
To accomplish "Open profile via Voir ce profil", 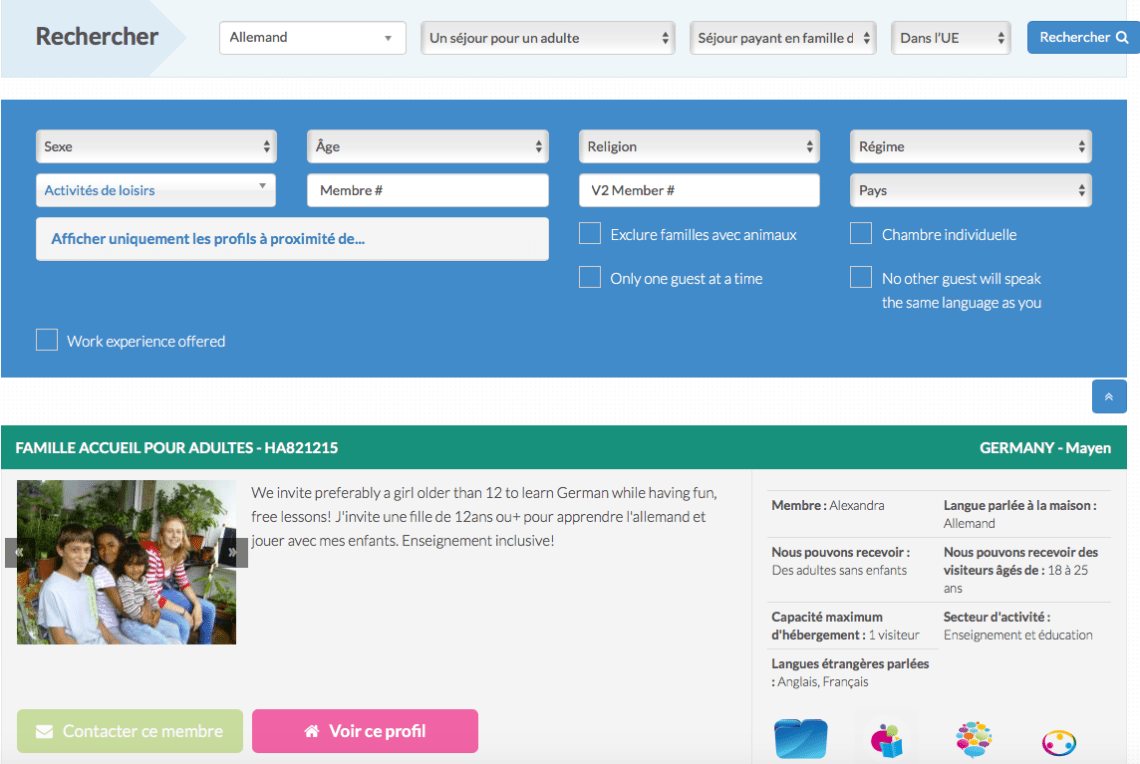I will coord(365,731).
